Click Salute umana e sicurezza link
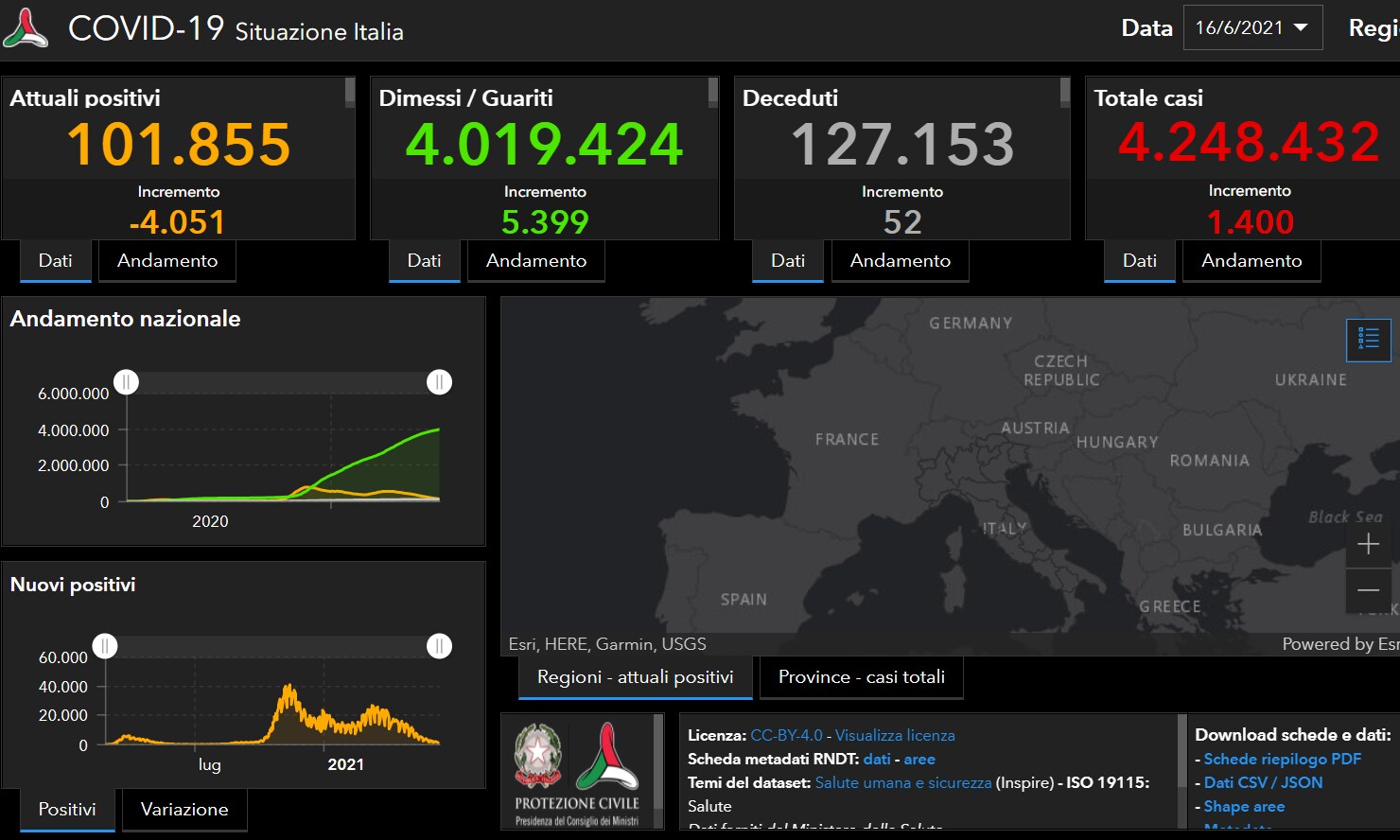1400x840 pixels. tap(903, 782)
